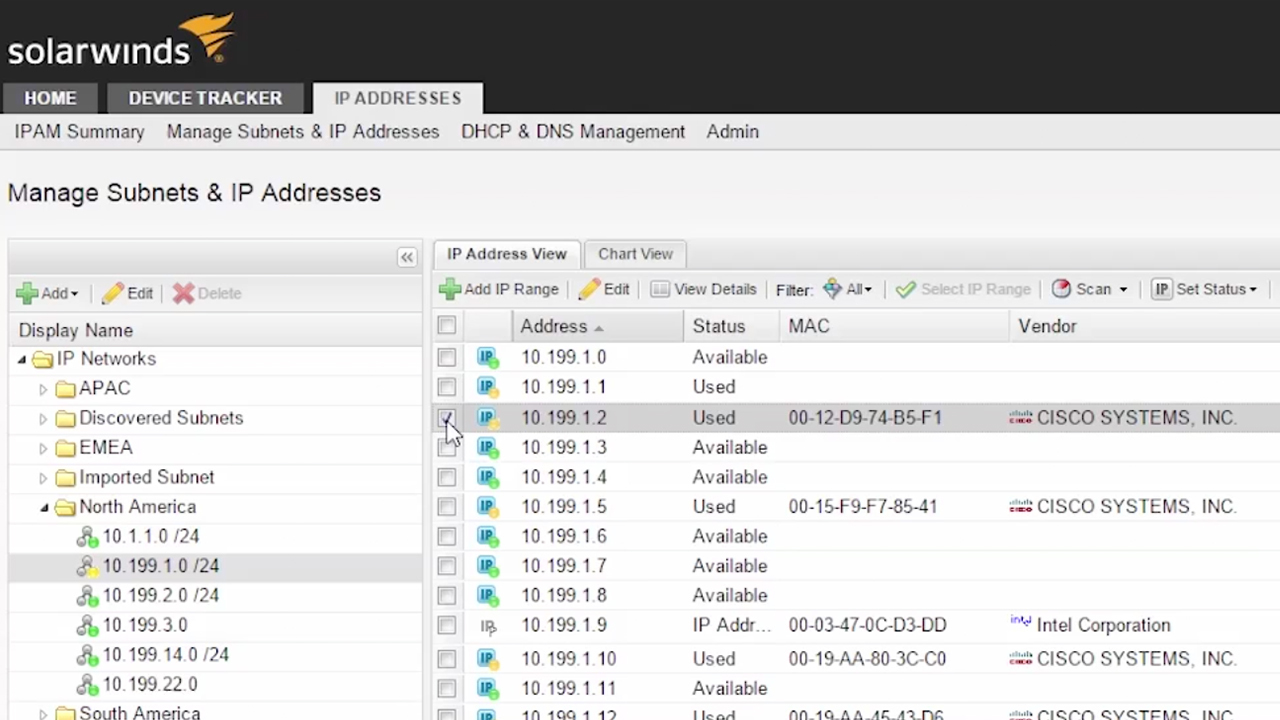The image size is (1280, 720).
Task: Switch to Chart View tab
Action: click(x=635, y=254)
